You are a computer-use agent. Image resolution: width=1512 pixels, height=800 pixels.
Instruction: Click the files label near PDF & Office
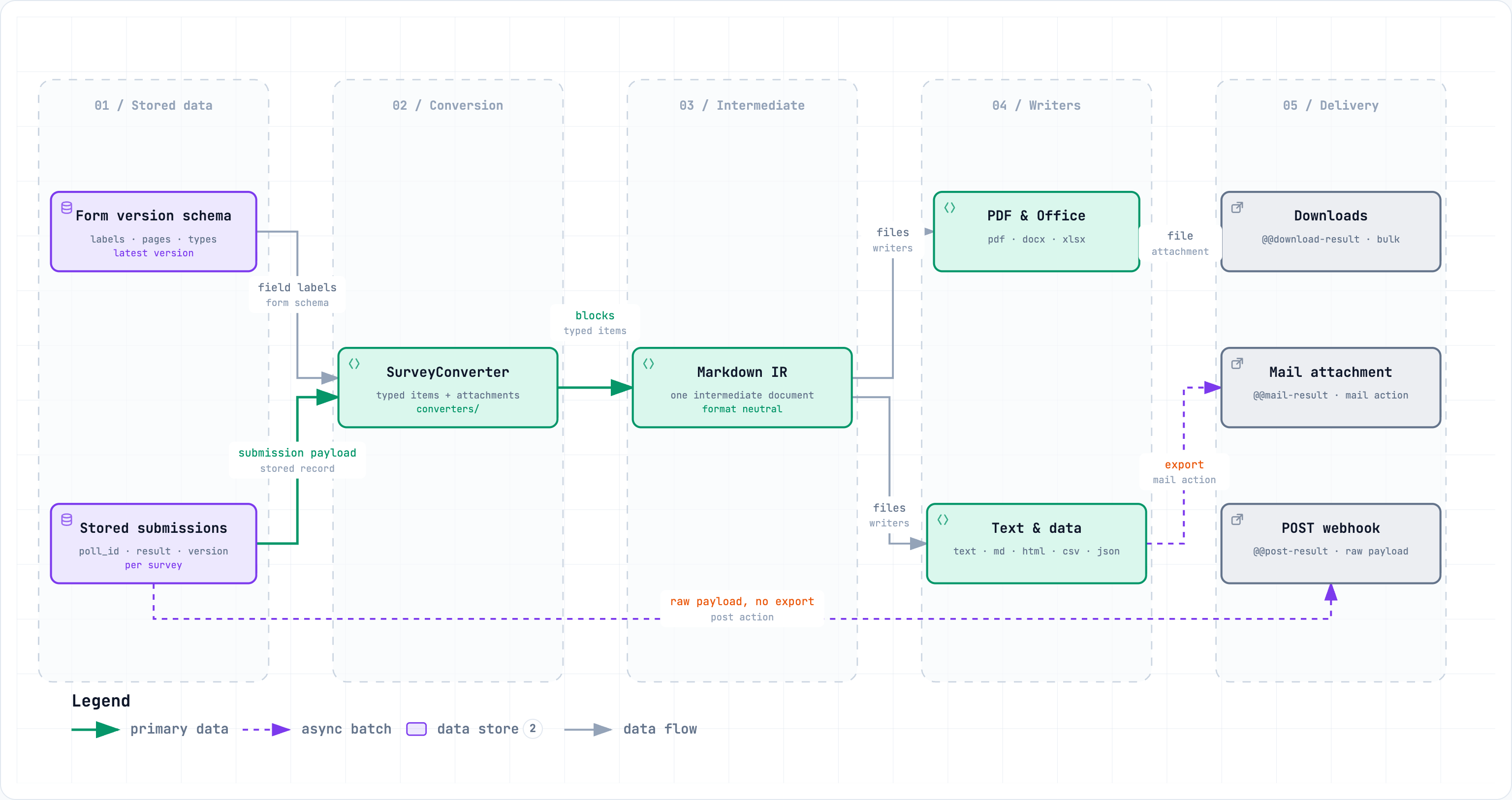(x=892, y=233)
